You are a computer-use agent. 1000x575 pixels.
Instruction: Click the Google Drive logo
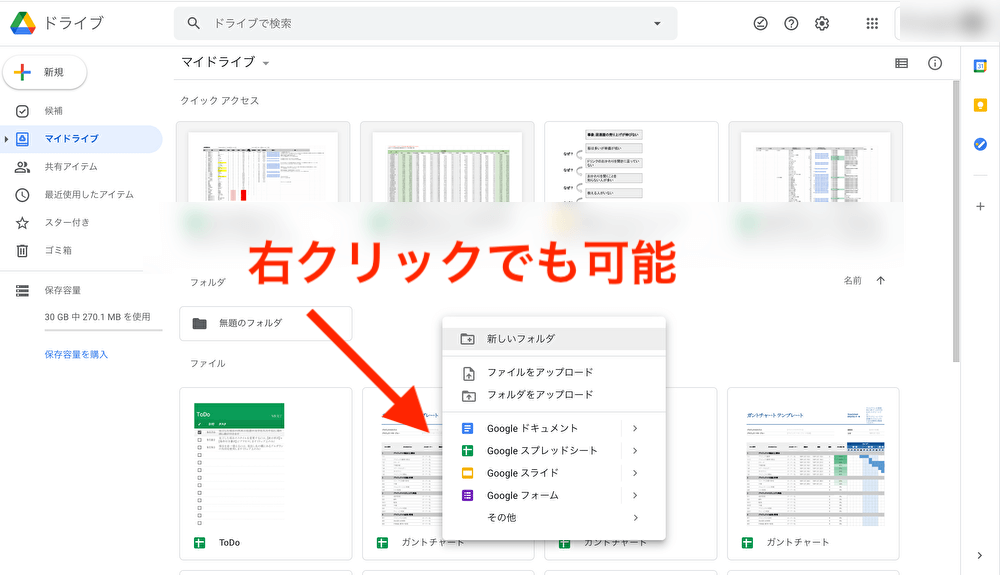23,23
